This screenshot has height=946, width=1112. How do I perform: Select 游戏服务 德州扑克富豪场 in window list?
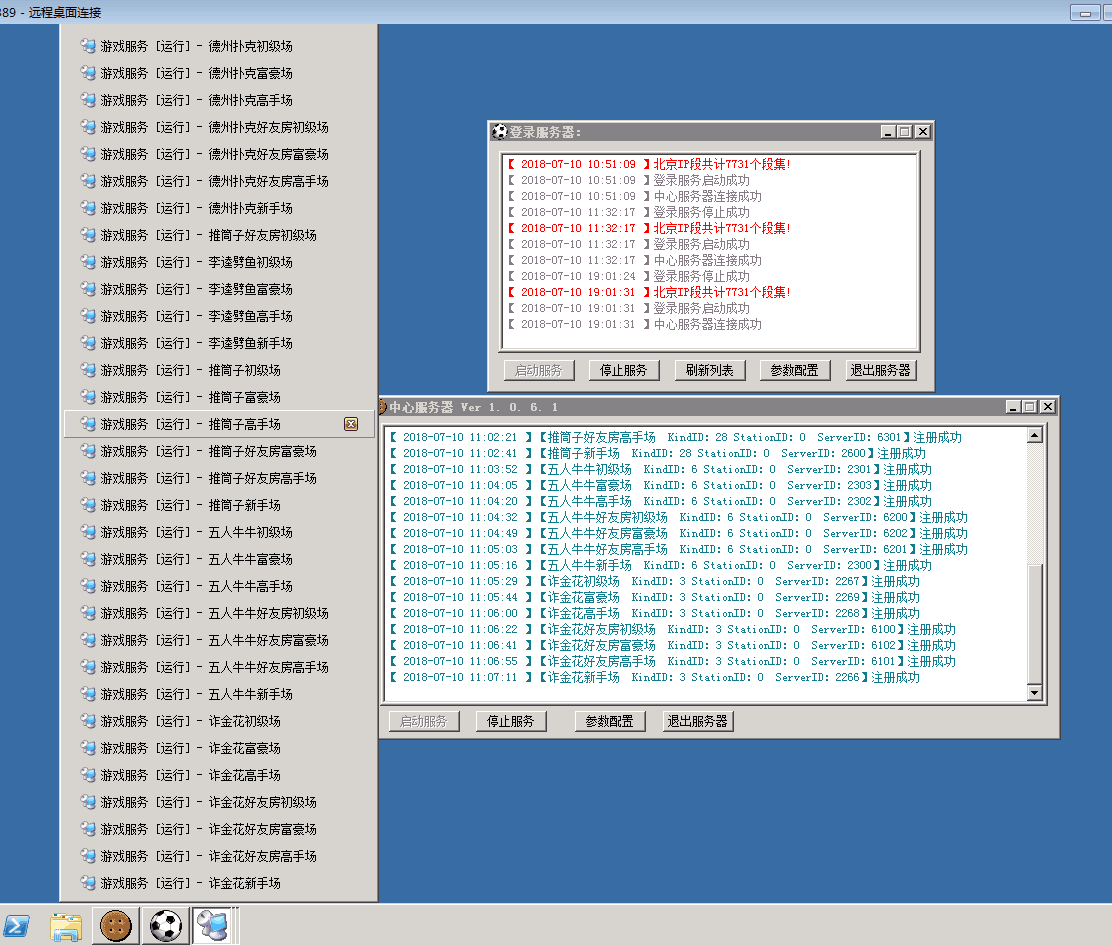[x=196, y=73]
